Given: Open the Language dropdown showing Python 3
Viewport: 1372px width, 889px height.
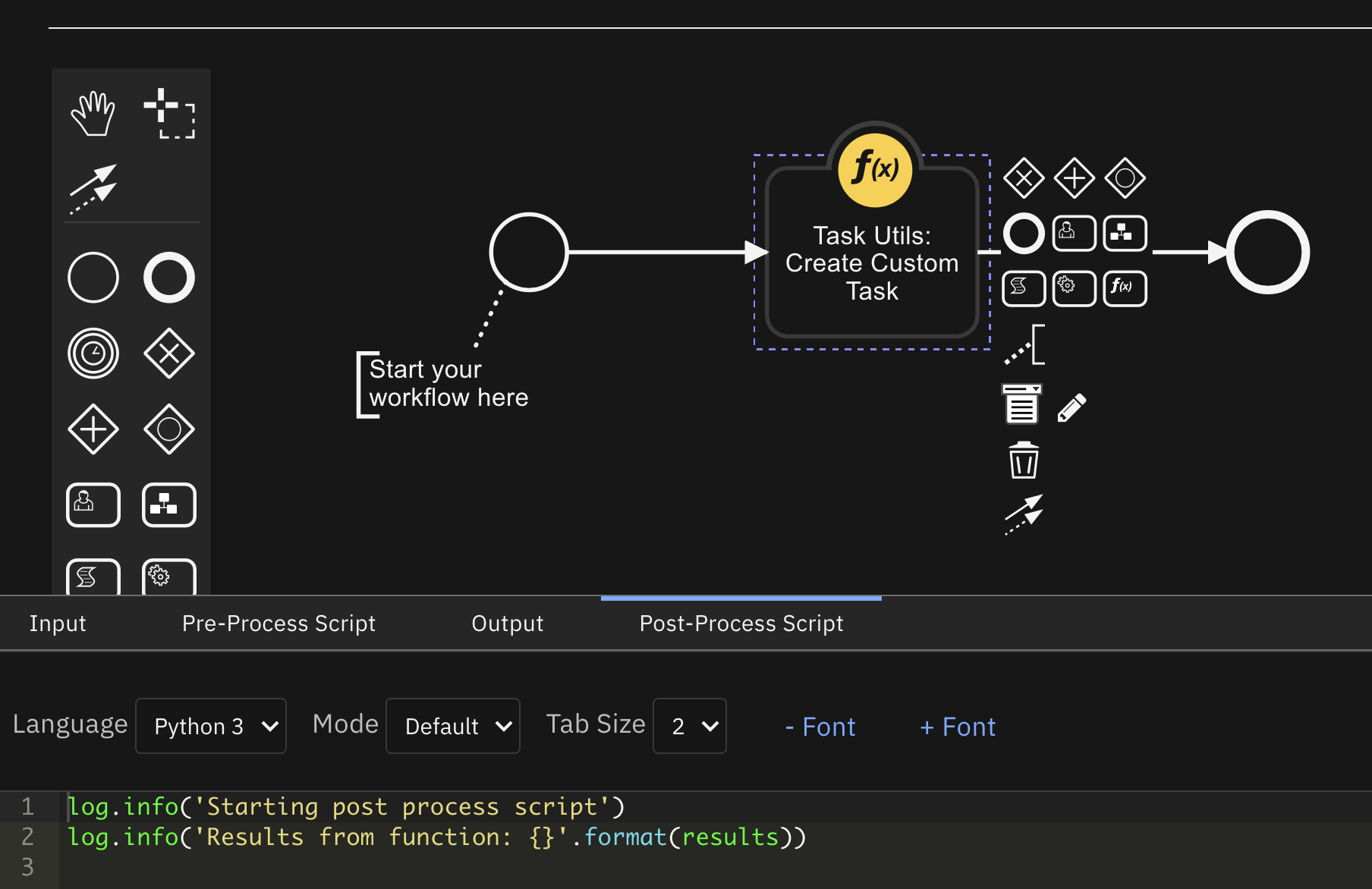Looking at the screenshot, I should [211, 726].
